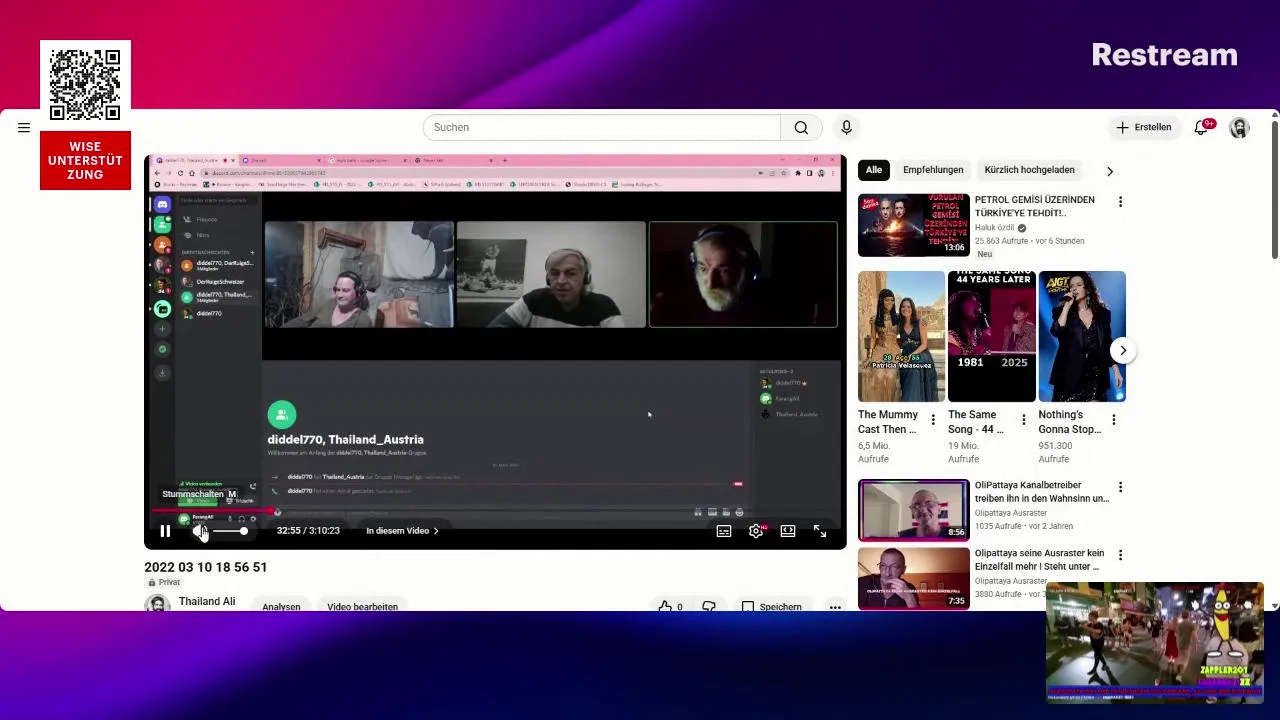Start voice search with the microphone icon
This screenshot has height=720, width=1280.
[846, 127]
